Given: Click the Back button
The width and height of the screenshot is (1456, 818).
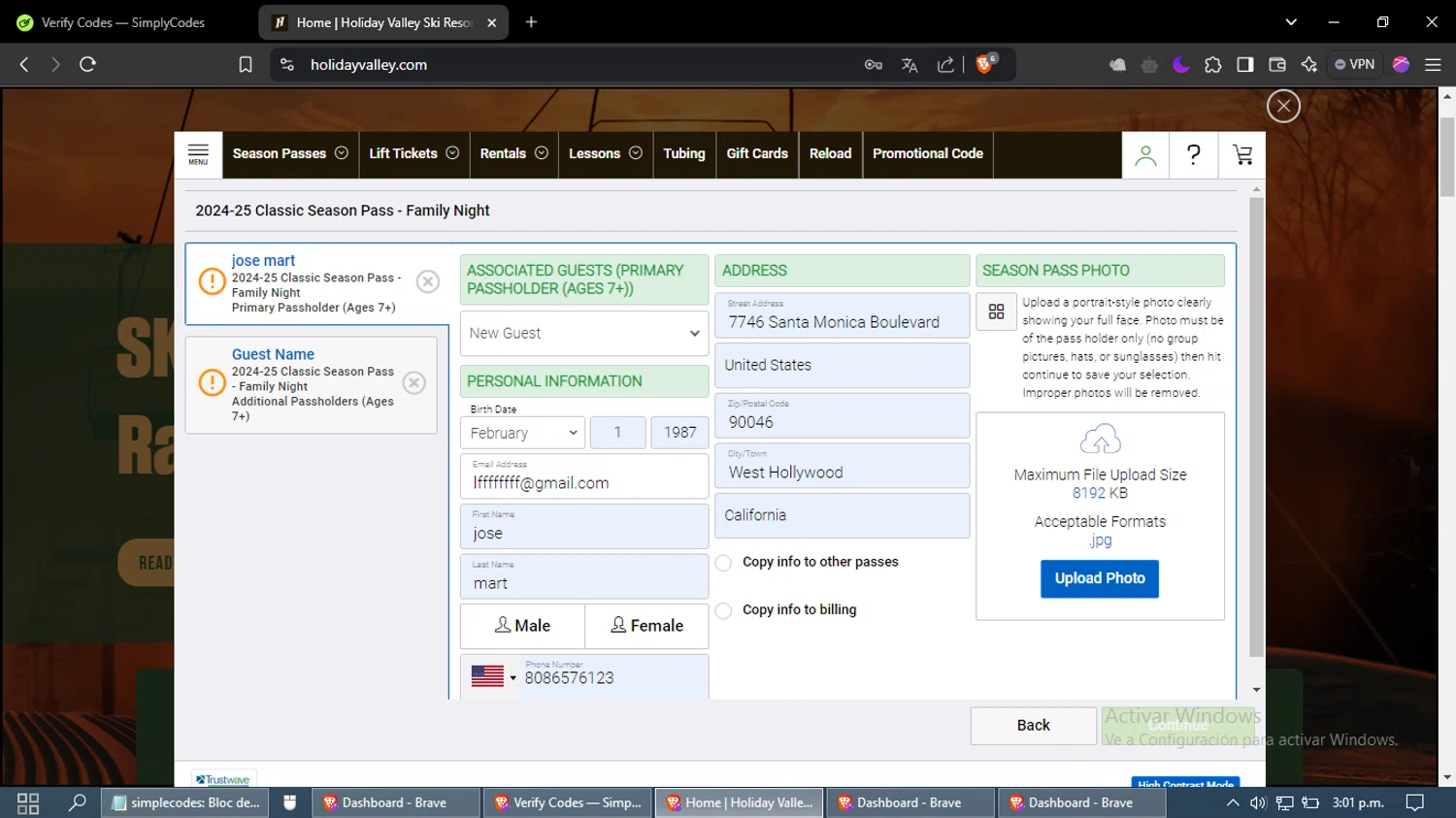Looking at the screenshot, I should pyautogui.click(x=1034, y=726).
